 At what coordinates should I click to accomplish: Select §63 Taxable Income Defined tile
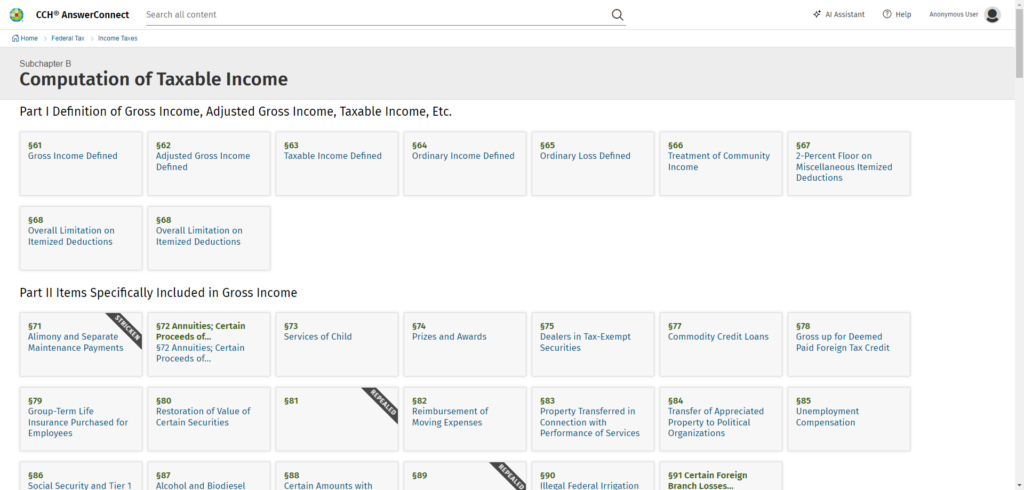coord(337,163)
